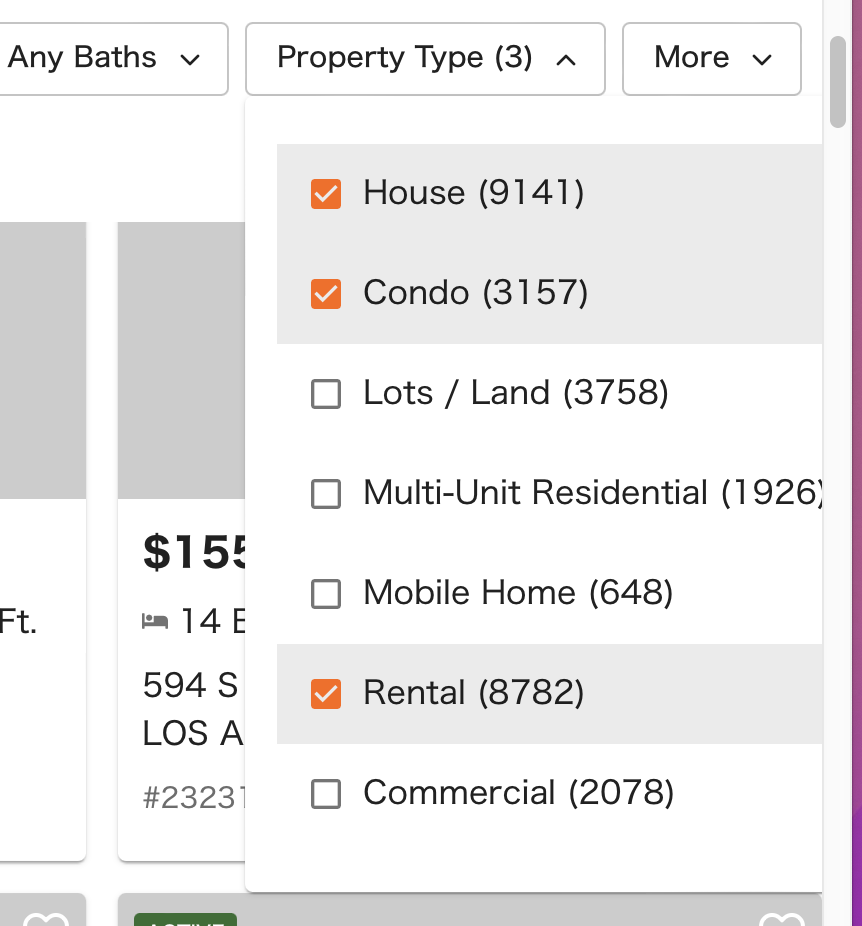Screen dimensions: 862x926
Task: Click the up chevron on Property Type
Action: (x=566, y=60)
